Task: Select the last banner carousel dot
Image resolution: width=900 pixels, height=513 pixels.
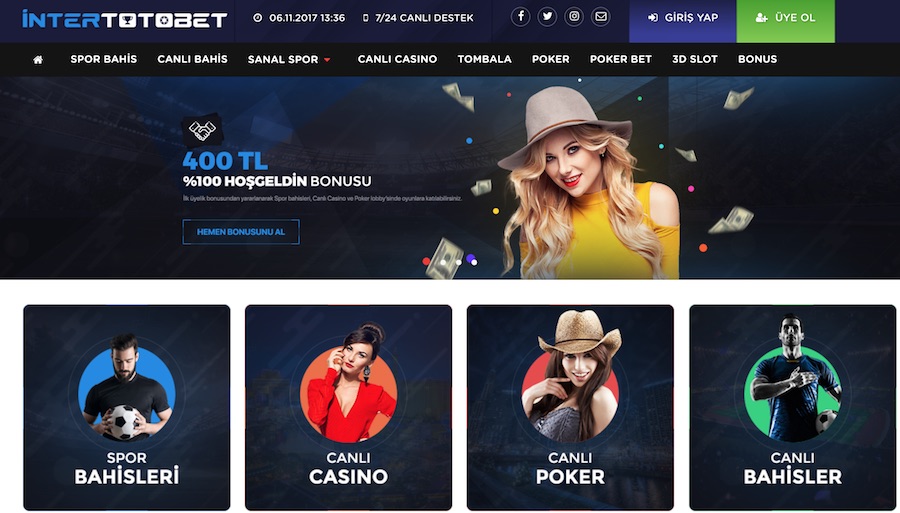Action: 474,262
